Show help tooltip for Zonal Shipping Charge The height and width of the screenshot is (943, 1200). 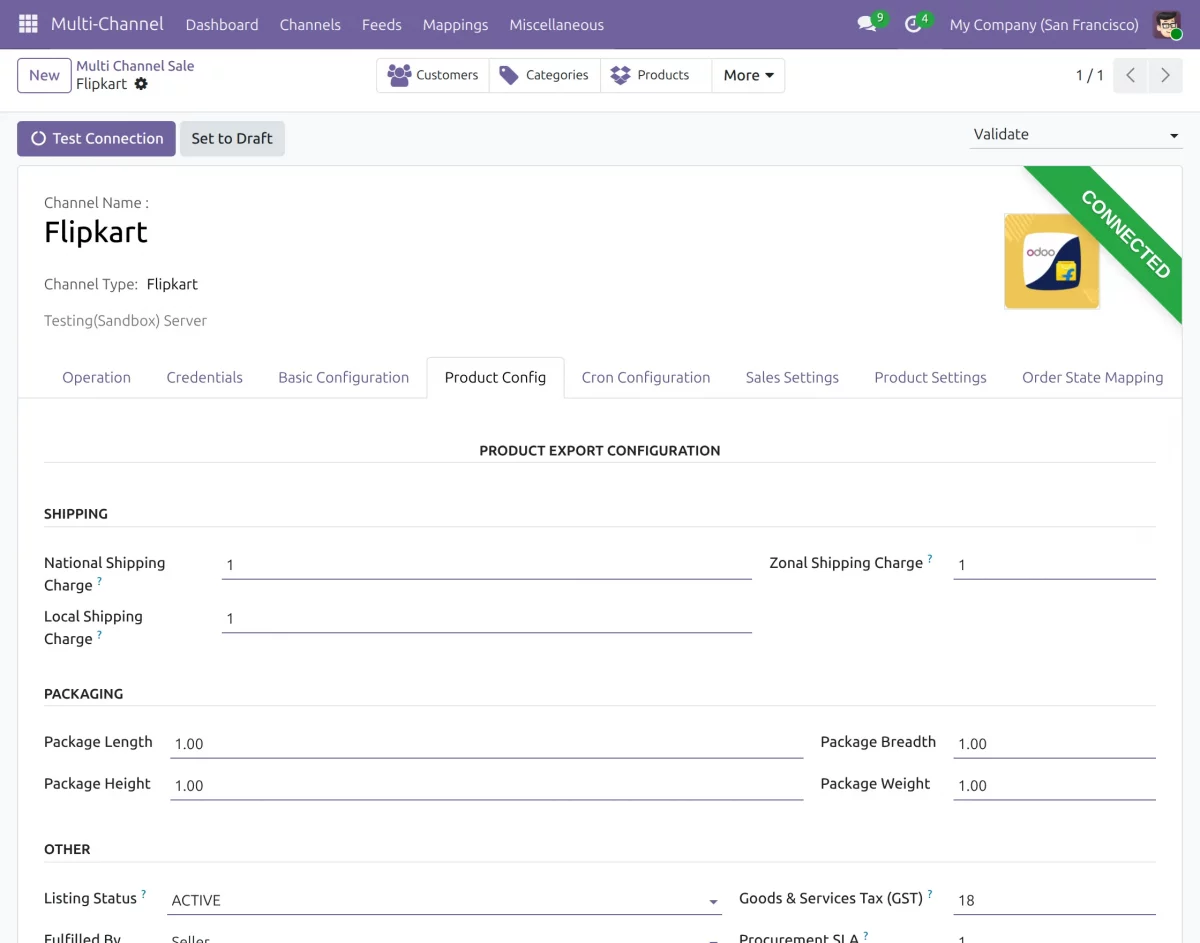(x=930, y=558)
